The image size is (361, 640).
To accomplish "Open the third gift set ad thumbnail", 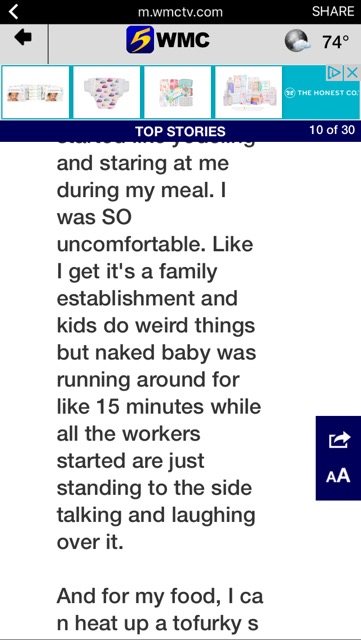I will (178, 92).
